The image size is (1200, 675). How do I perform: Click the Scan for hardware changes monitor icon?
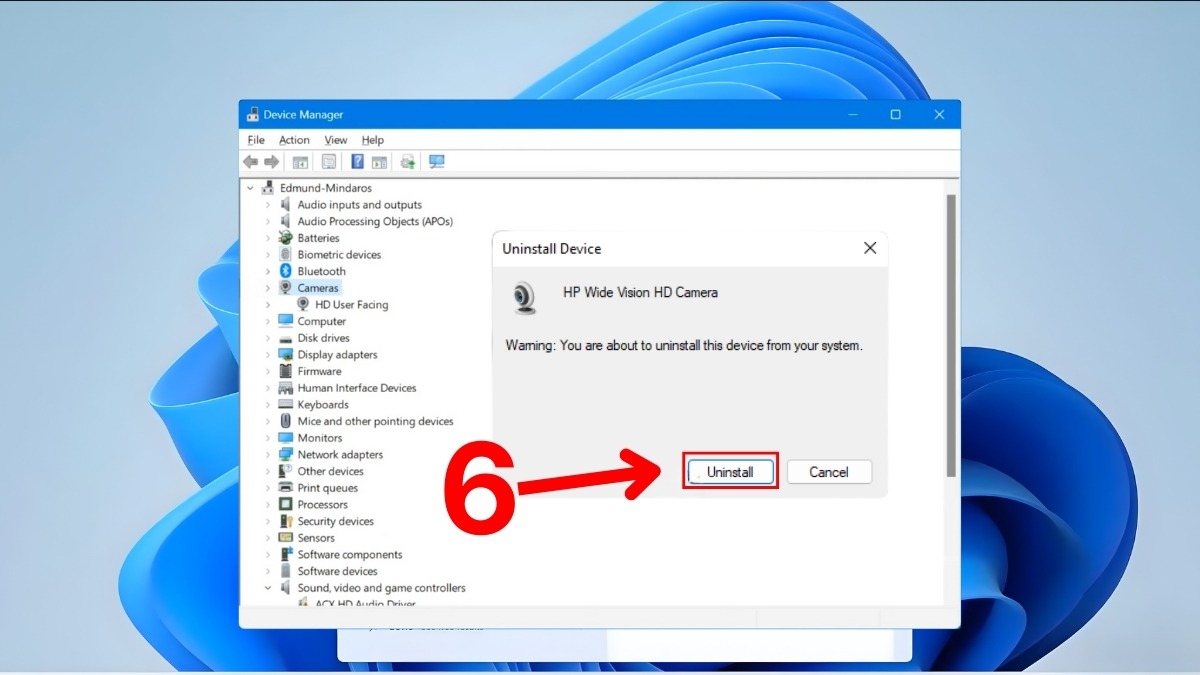[436, 162]
